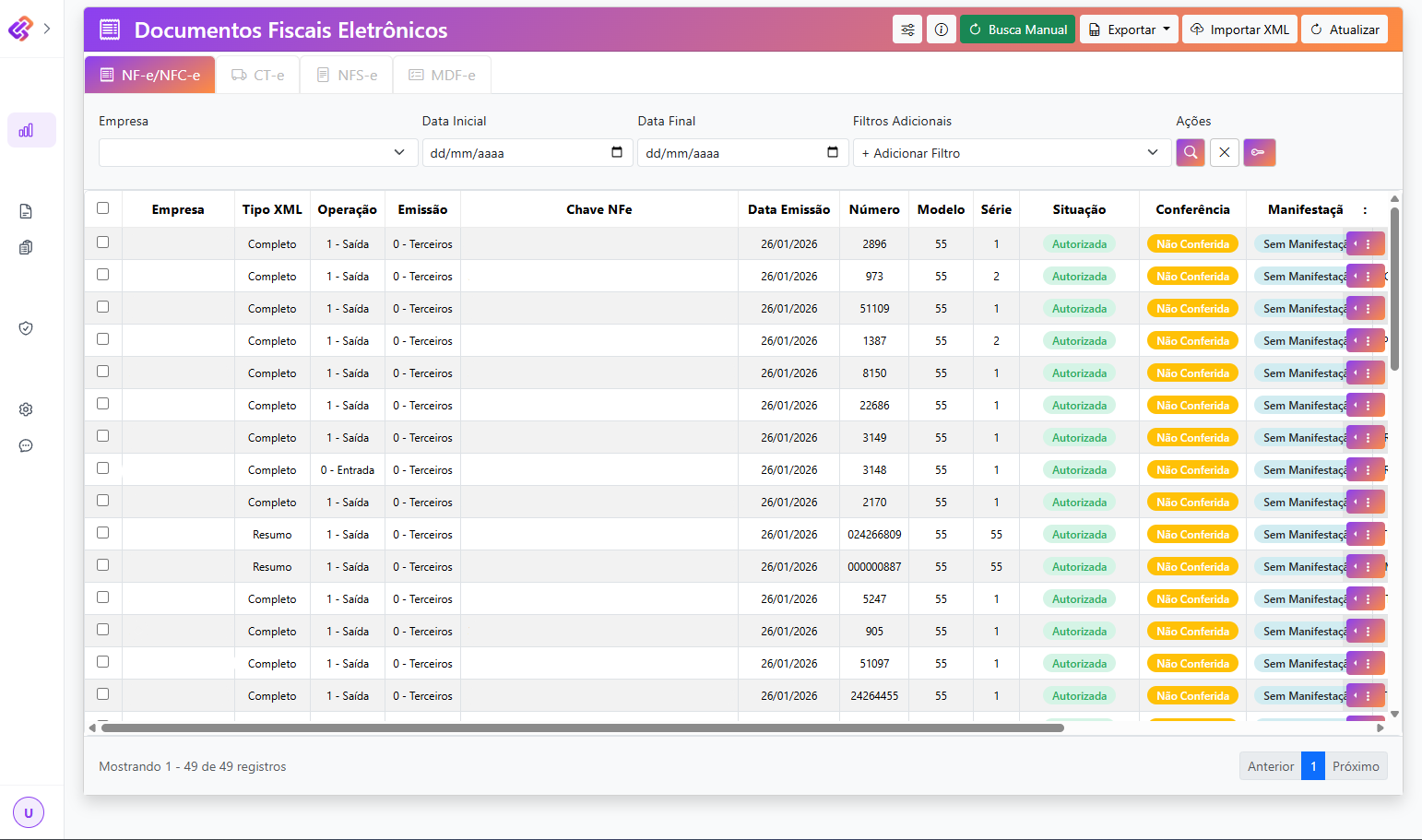
Task: Click the vertical table scrollbar thumb
Action: point(1395,289)
